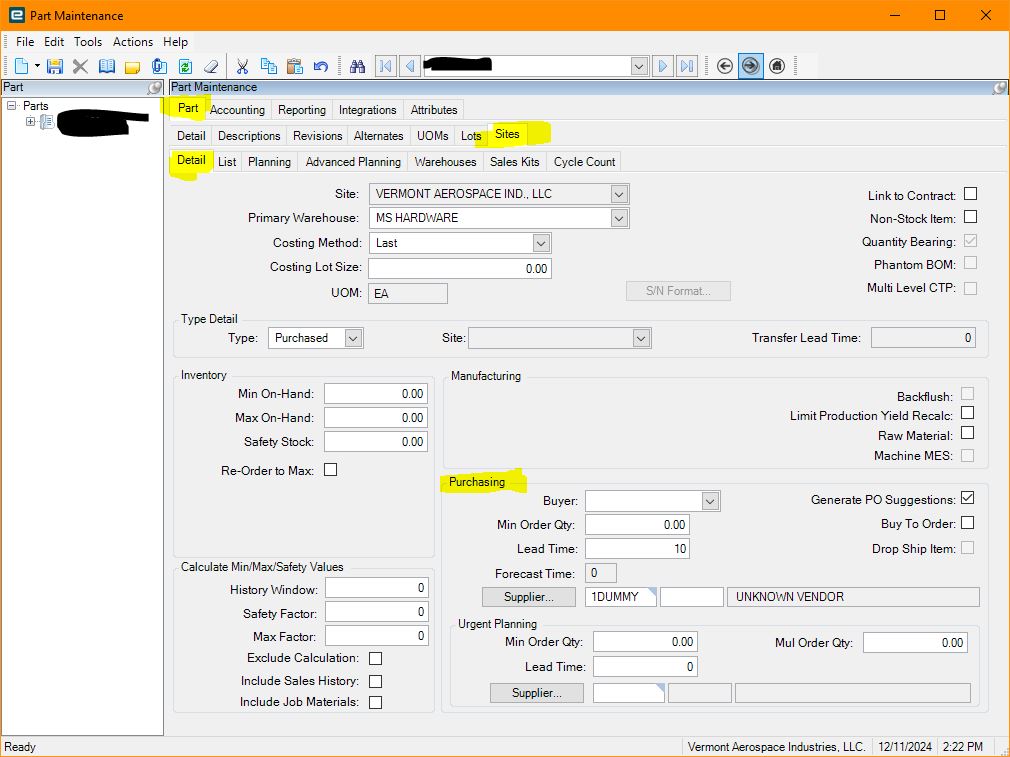1010x757 pixels.
Task: Click the Safety Stock input field
Action: [376, 442]
